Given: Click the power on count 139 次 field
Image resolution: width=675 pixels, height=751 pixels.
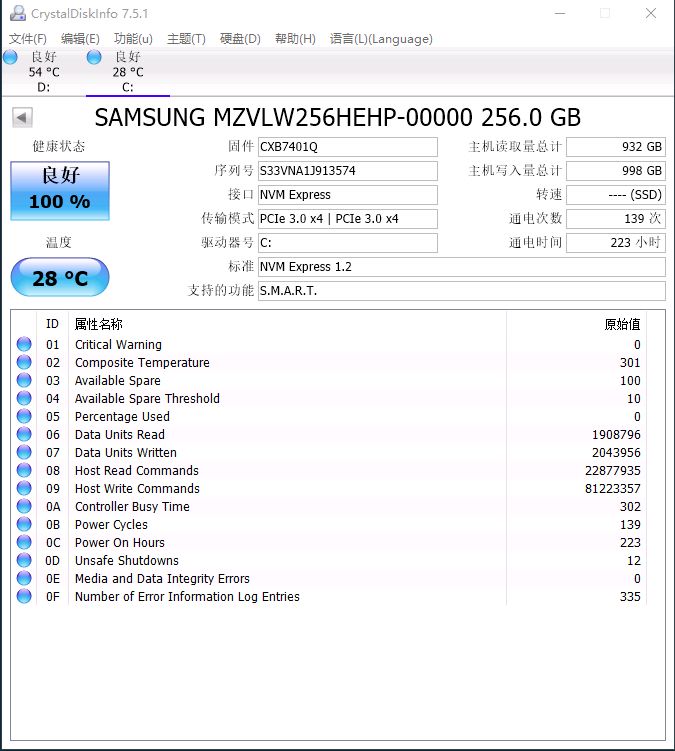Looking at the screenshot, I should (x=616, y=219).
